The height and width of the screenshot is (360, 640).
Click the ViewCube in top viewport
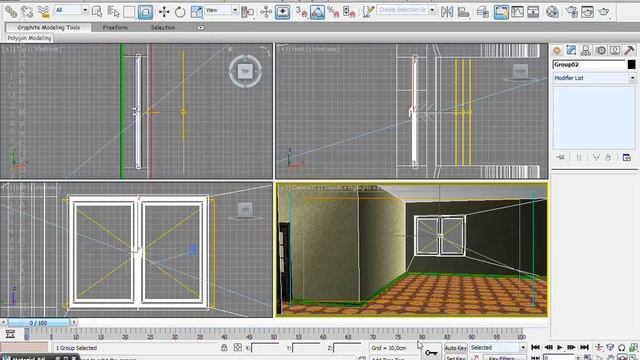coord(245,71)
